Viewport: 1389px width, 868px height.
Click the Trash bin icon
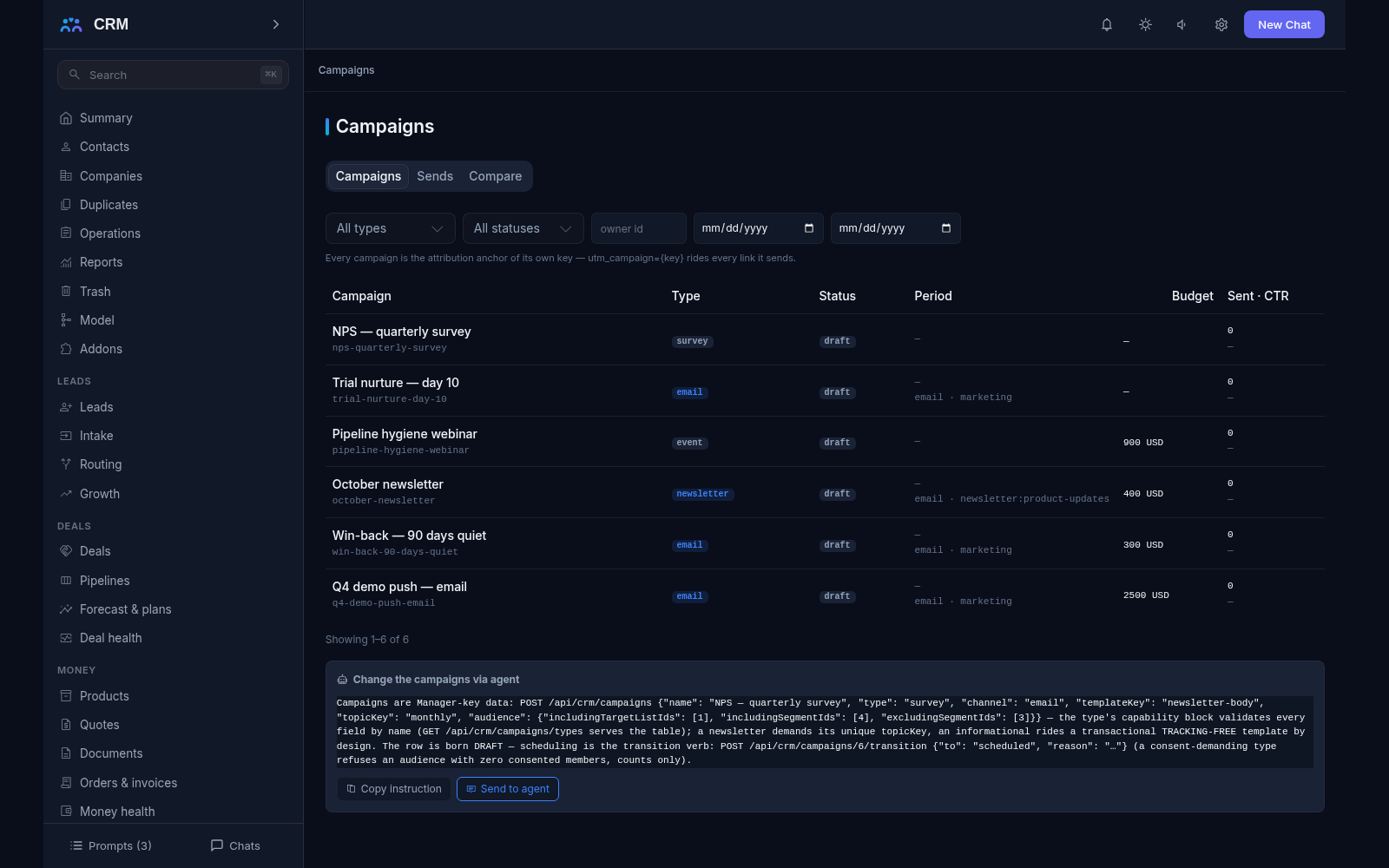[66, 291]
